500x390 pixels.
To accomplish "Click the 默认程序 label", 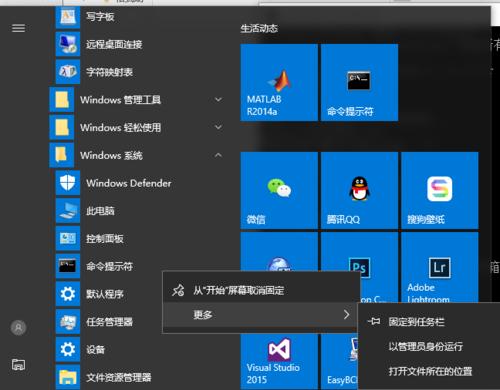I will 105,294.
